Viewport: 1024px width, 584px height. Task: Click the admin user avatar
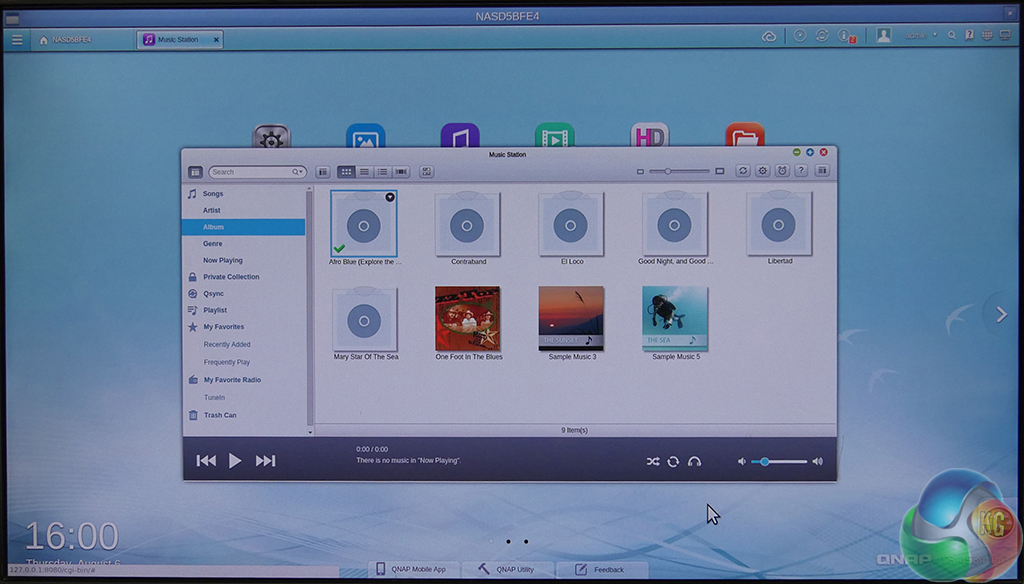tap(884, 35)
